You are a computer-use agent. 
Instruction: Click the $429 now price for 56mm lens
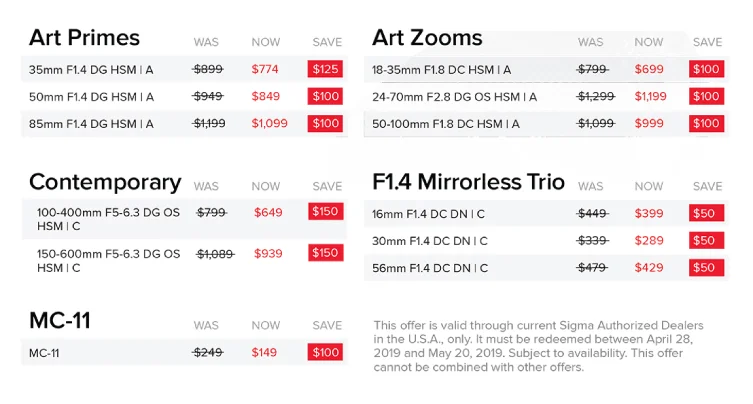click(649, 268)
